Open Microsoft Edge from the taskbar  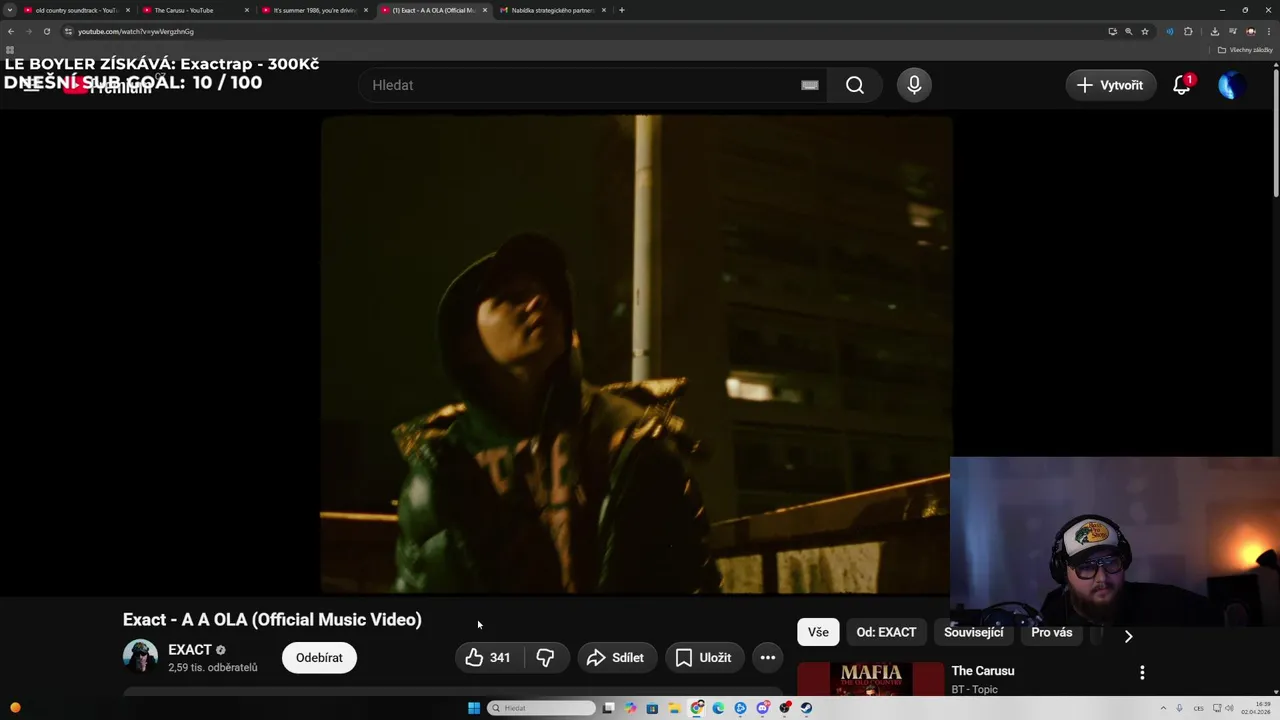(718, 708)
